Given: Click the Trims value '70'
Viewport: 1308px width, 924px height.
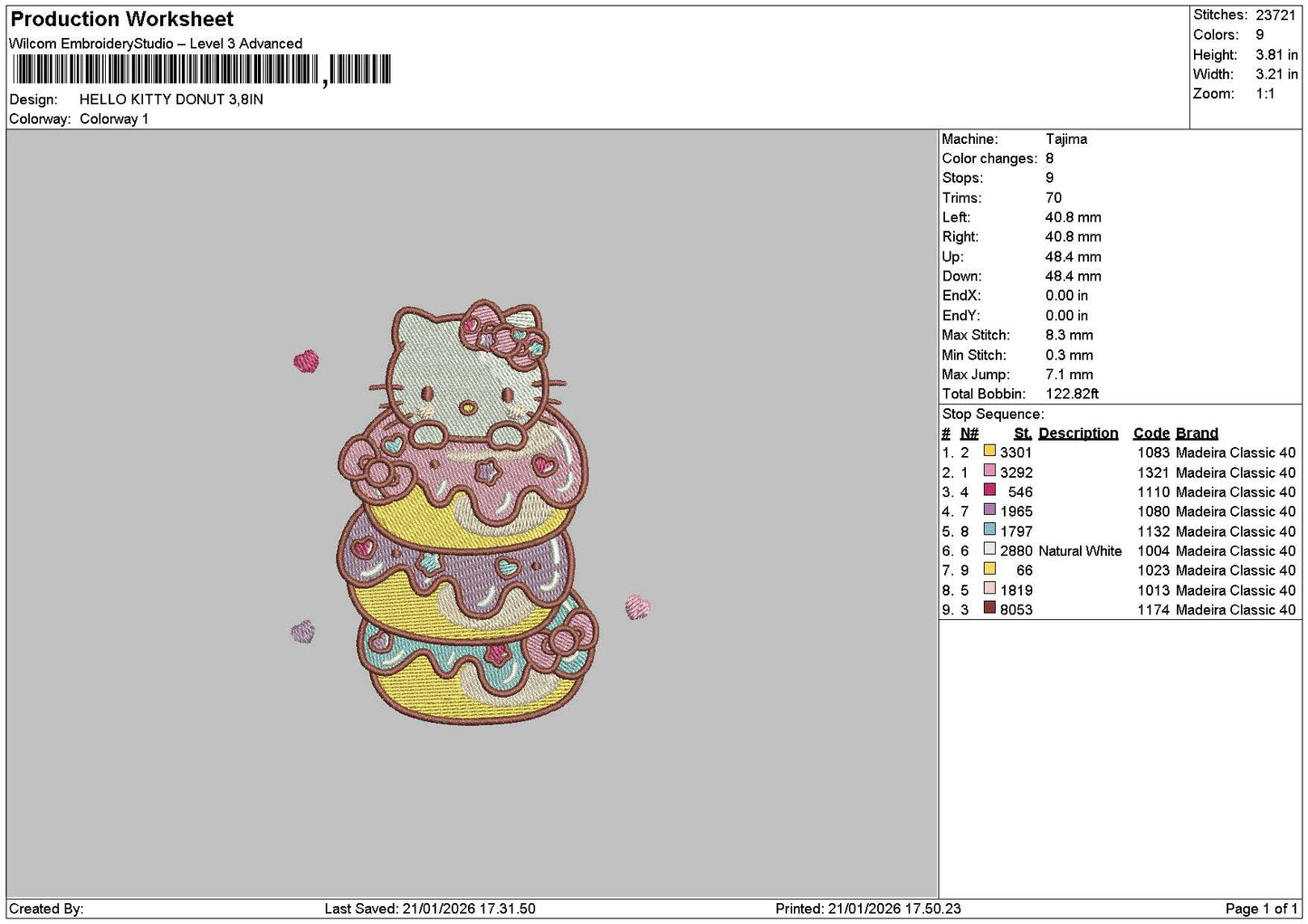Looking at the screenshot, I should [x=1054, y=197].
